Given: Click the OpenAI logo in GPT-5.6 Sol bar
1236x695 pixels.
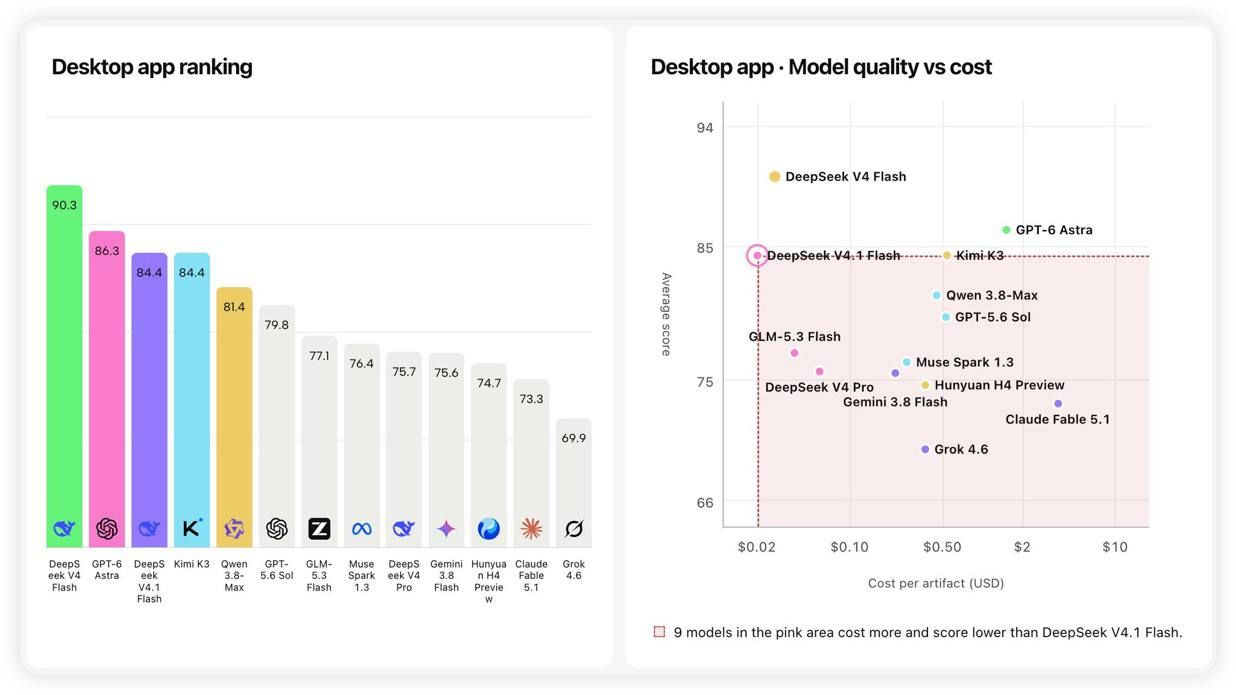Looking at the screenshot, I should 277,529.
